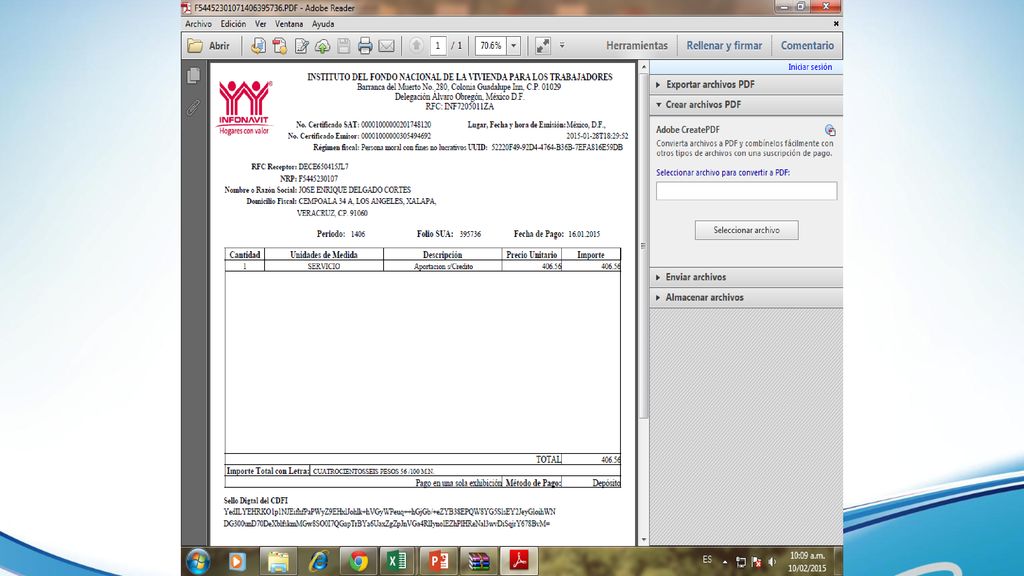Image resolution: width=1024 pixels, height=576 pixels.
Task: Open the toolbar customize small arrow
Action: point(562,46)
